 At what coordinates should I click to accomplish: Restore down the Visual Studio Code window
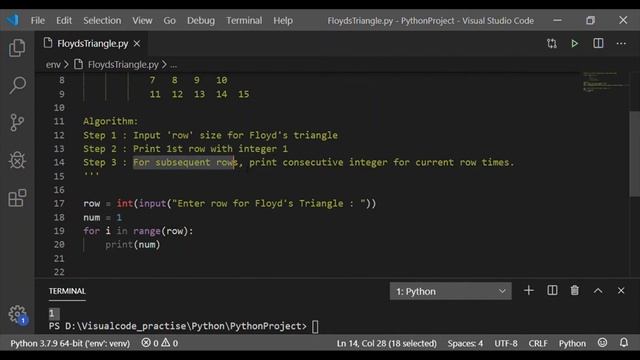coord(590,20)
